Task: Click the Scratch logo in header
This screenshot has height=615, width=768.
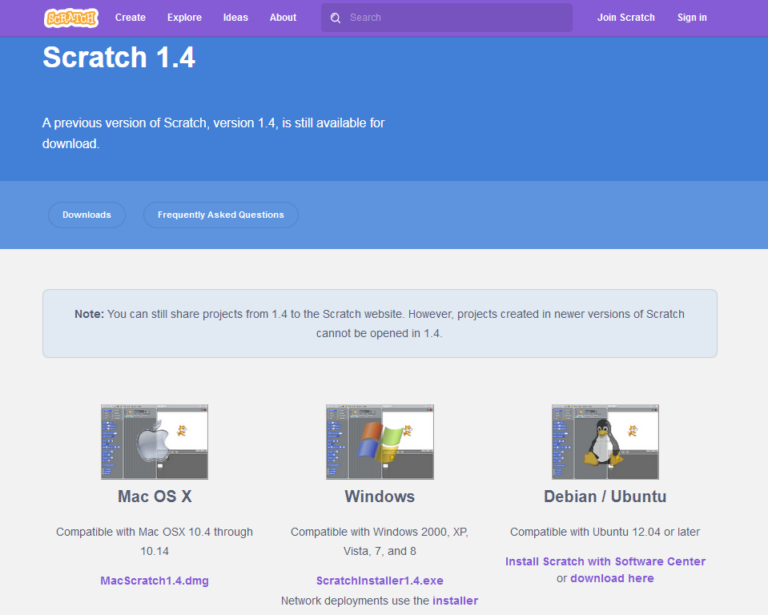Action: (x=71, y=18)
